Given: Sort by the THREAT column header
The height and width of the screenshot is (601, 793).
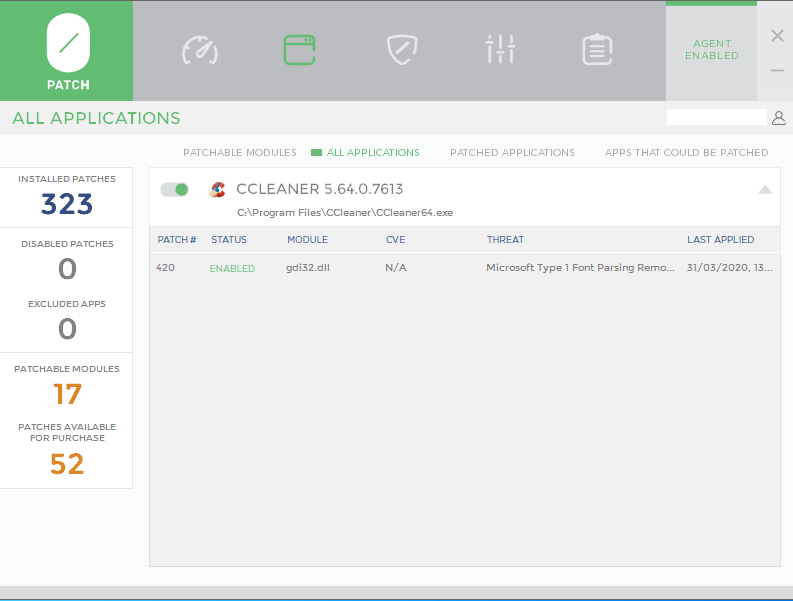Looking at the screenshot, I should pyautogui.click(x=505, y=240).
